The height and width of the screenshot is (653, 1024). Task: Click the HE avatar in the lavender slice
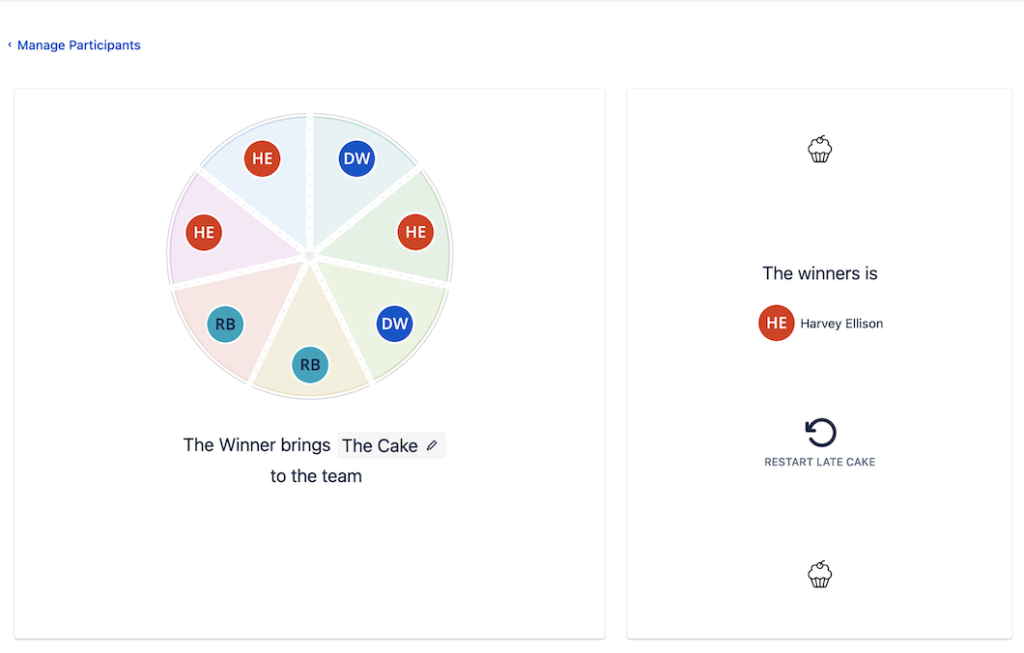click(x=204, y=232)
